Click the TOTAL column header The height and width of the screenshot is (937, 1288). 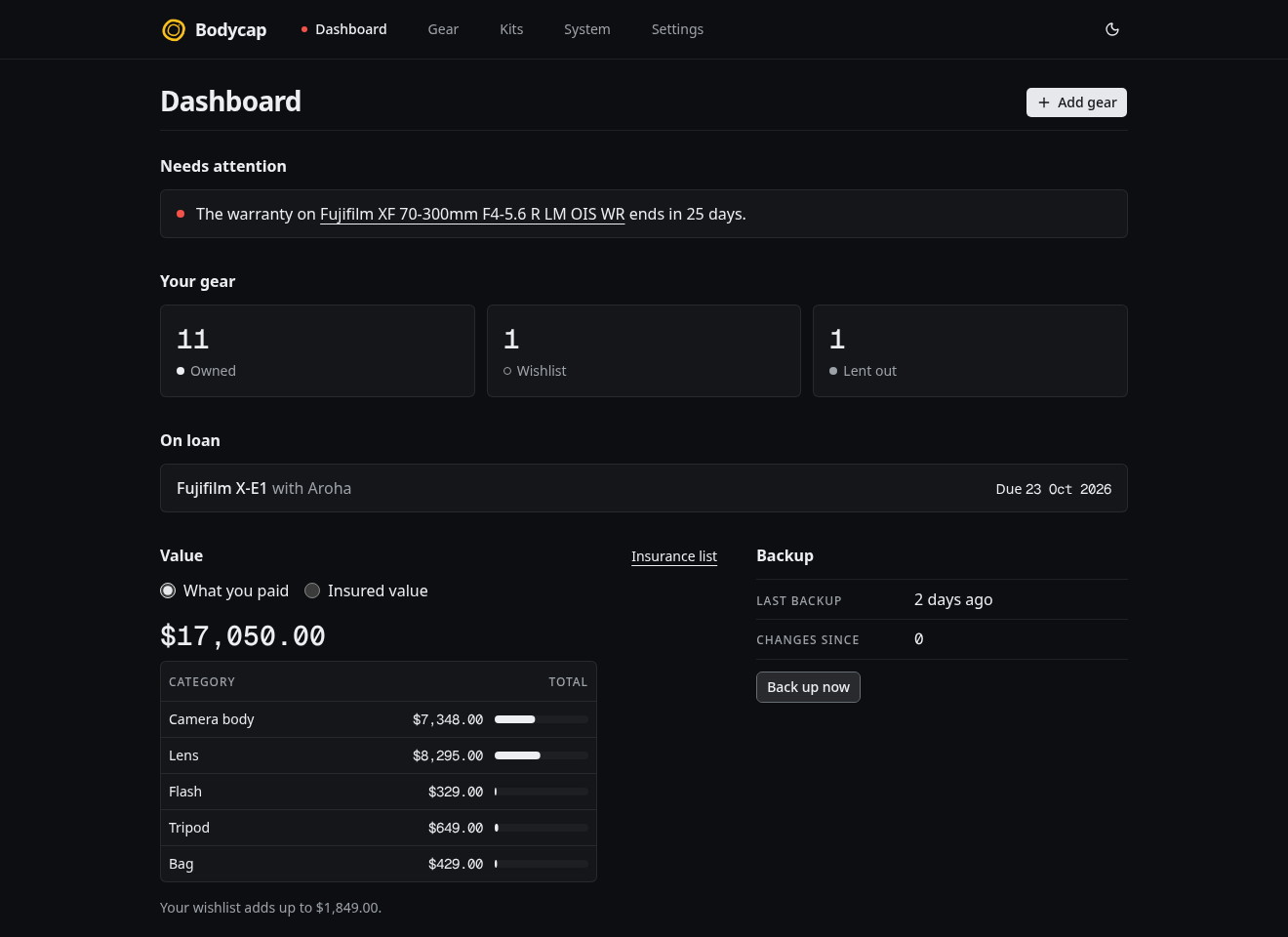(x=568, y=682)
